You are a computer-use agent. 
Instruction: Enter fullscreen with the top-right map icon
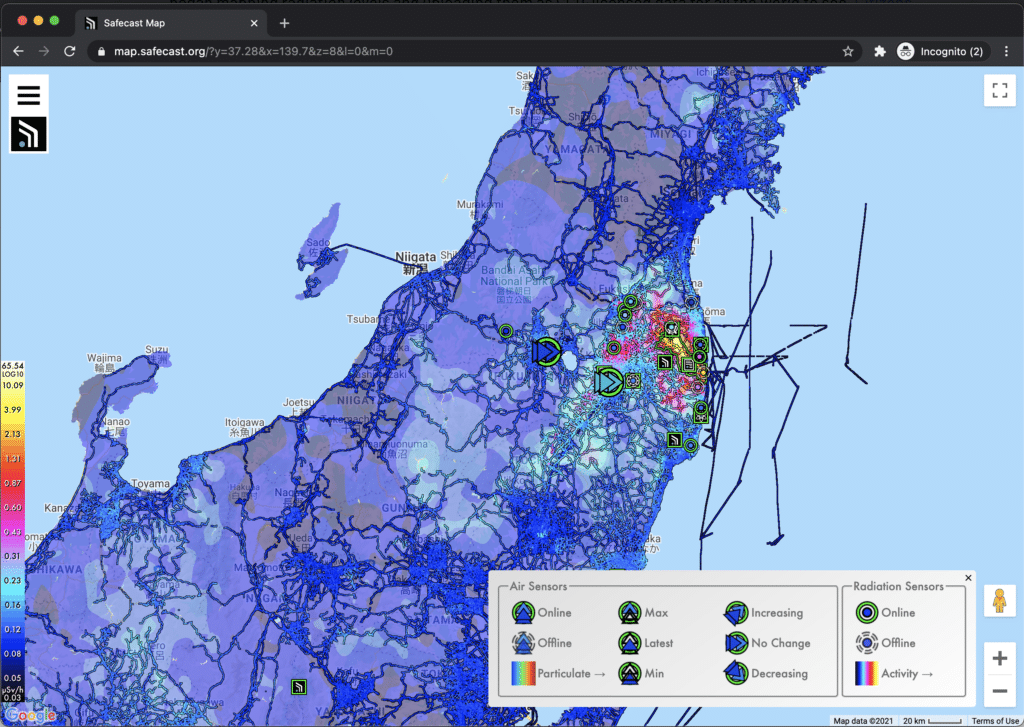click(999, 90)
